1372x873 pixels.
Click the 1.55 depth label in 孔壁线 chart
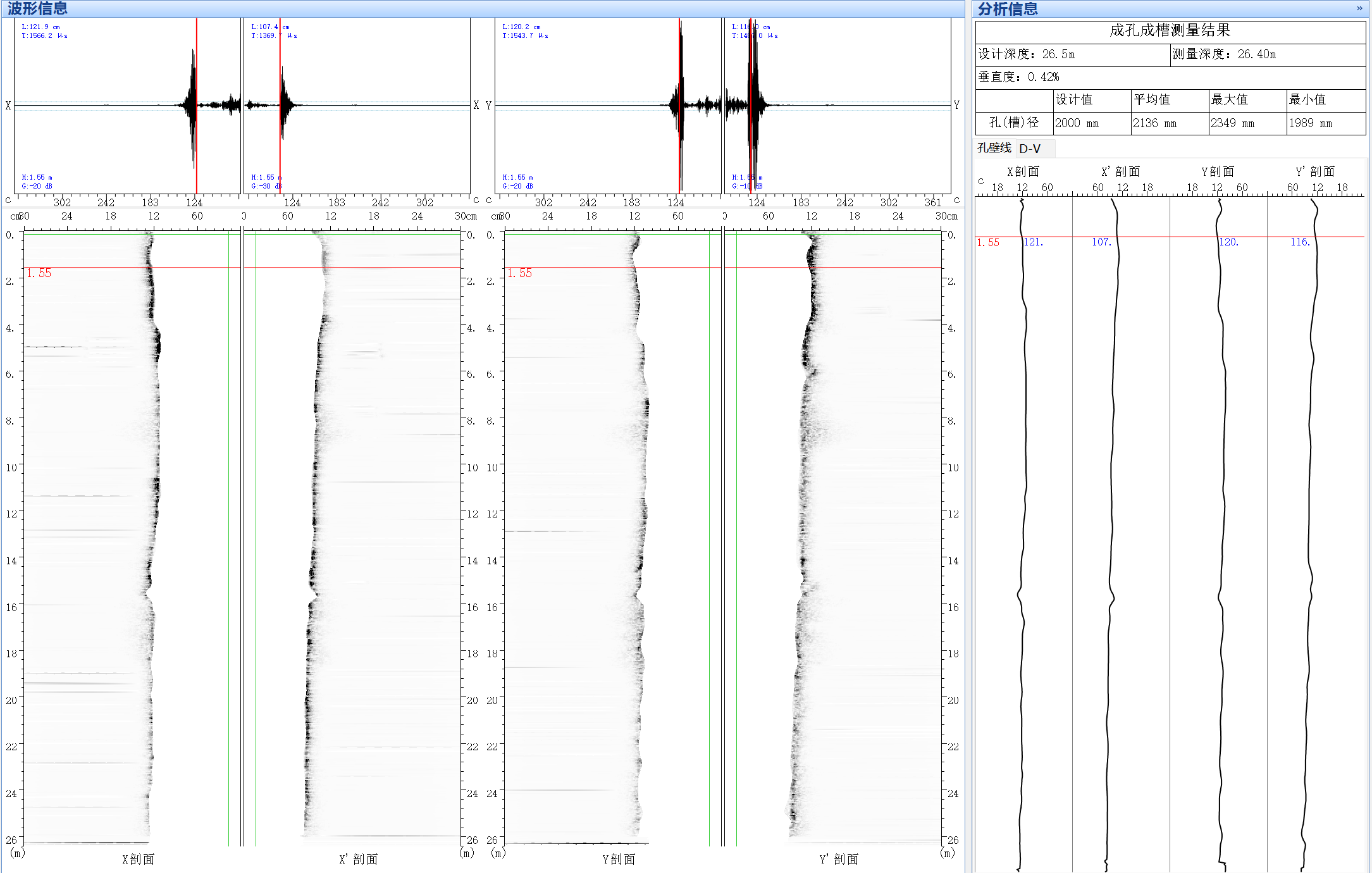click(988, 242)
